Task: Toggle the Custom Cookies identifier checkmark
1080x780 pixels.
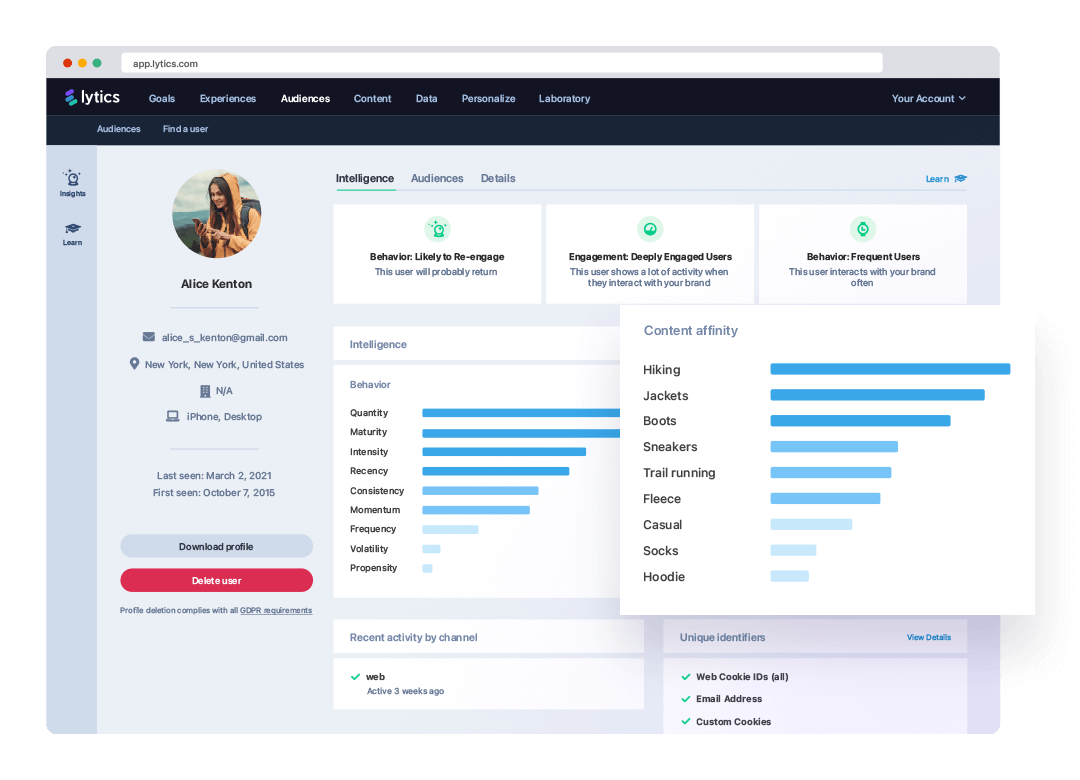Action: 685,721
